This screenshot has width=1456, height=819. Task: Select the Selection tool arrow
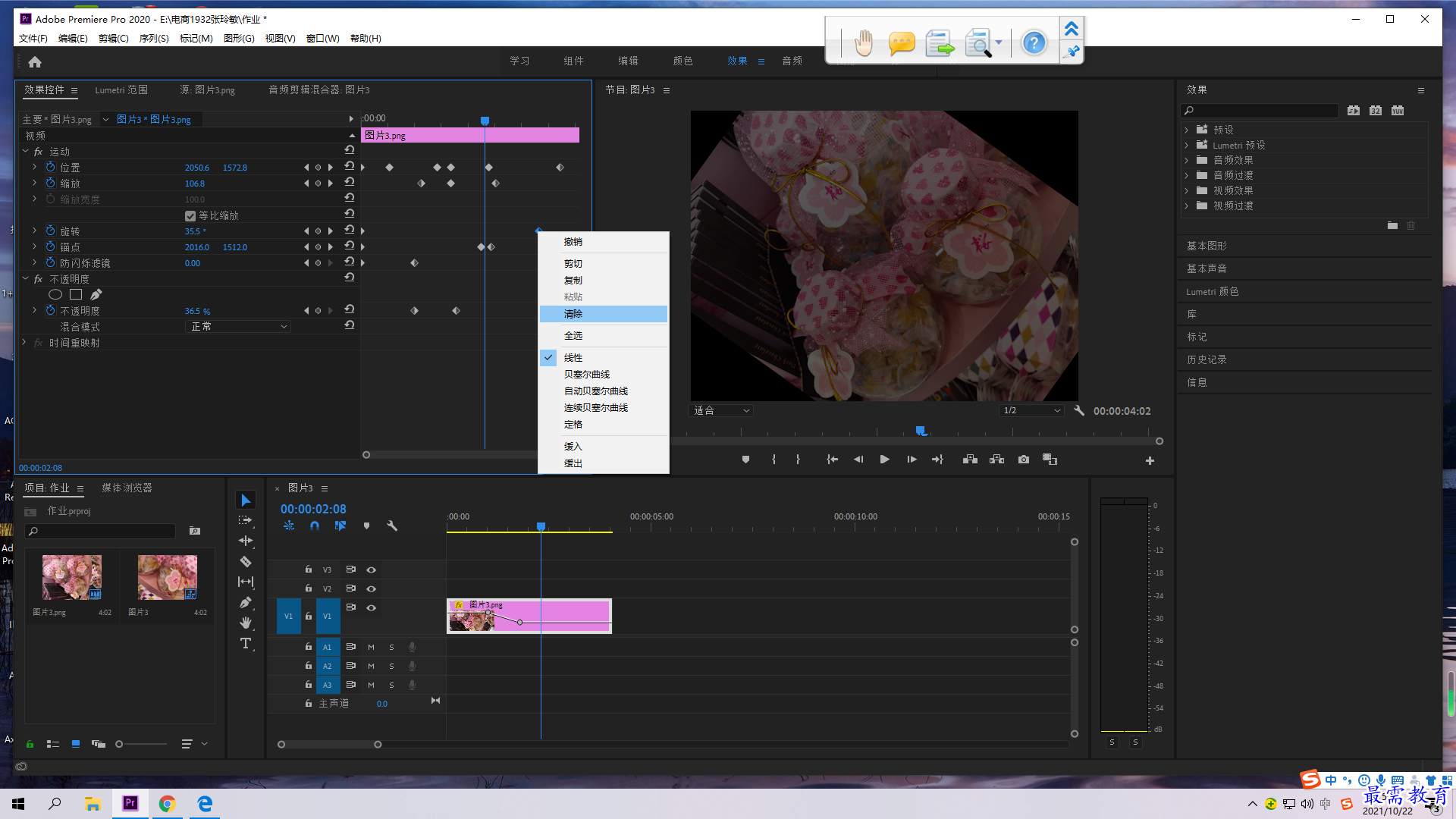(246, 500)
